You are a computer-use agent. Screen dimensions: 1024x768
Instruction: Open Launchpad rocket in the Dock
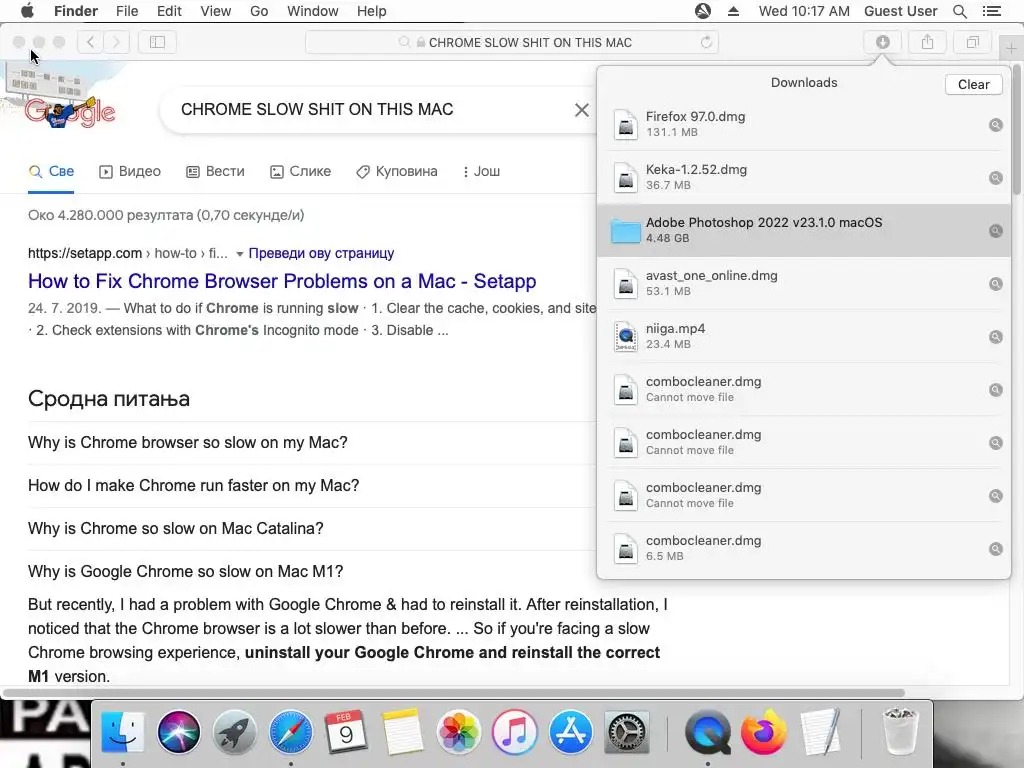(x=234, y=731)
